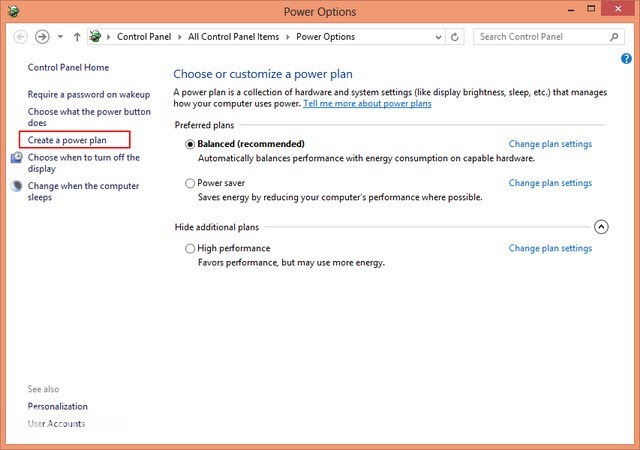
Task: Close the Power Options window
Action: 618,9
